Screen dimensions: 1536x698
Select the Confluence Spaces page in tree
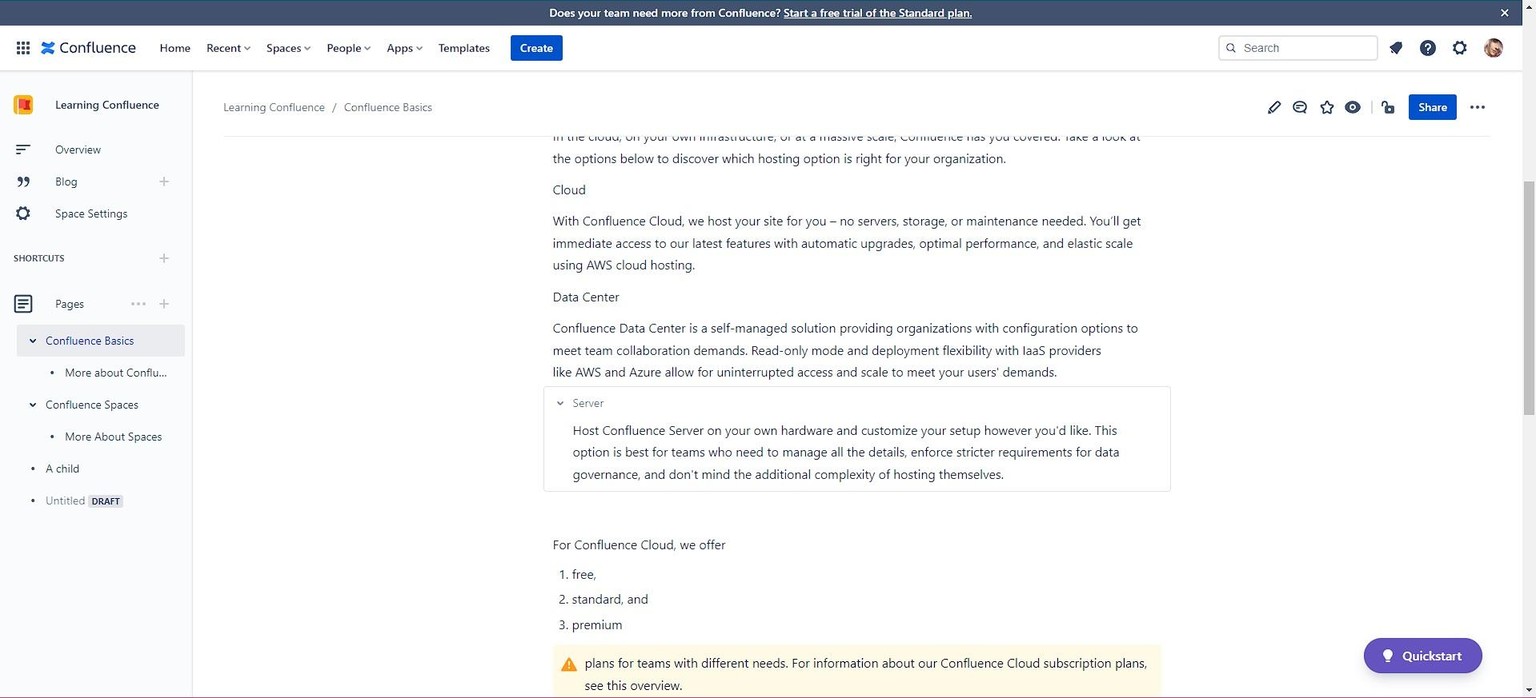coord(92,405)
